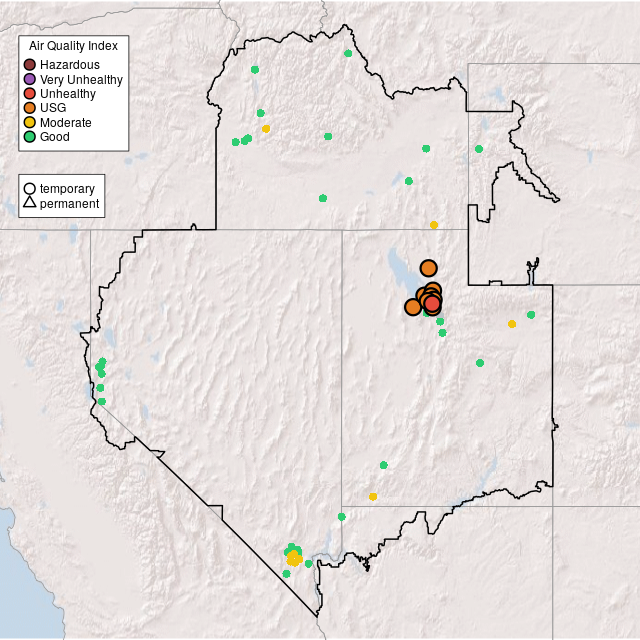This screenshot has height=640, width=640.
Task: Click the 'permanent' legend label text
Action: click(x=69, y=204)
